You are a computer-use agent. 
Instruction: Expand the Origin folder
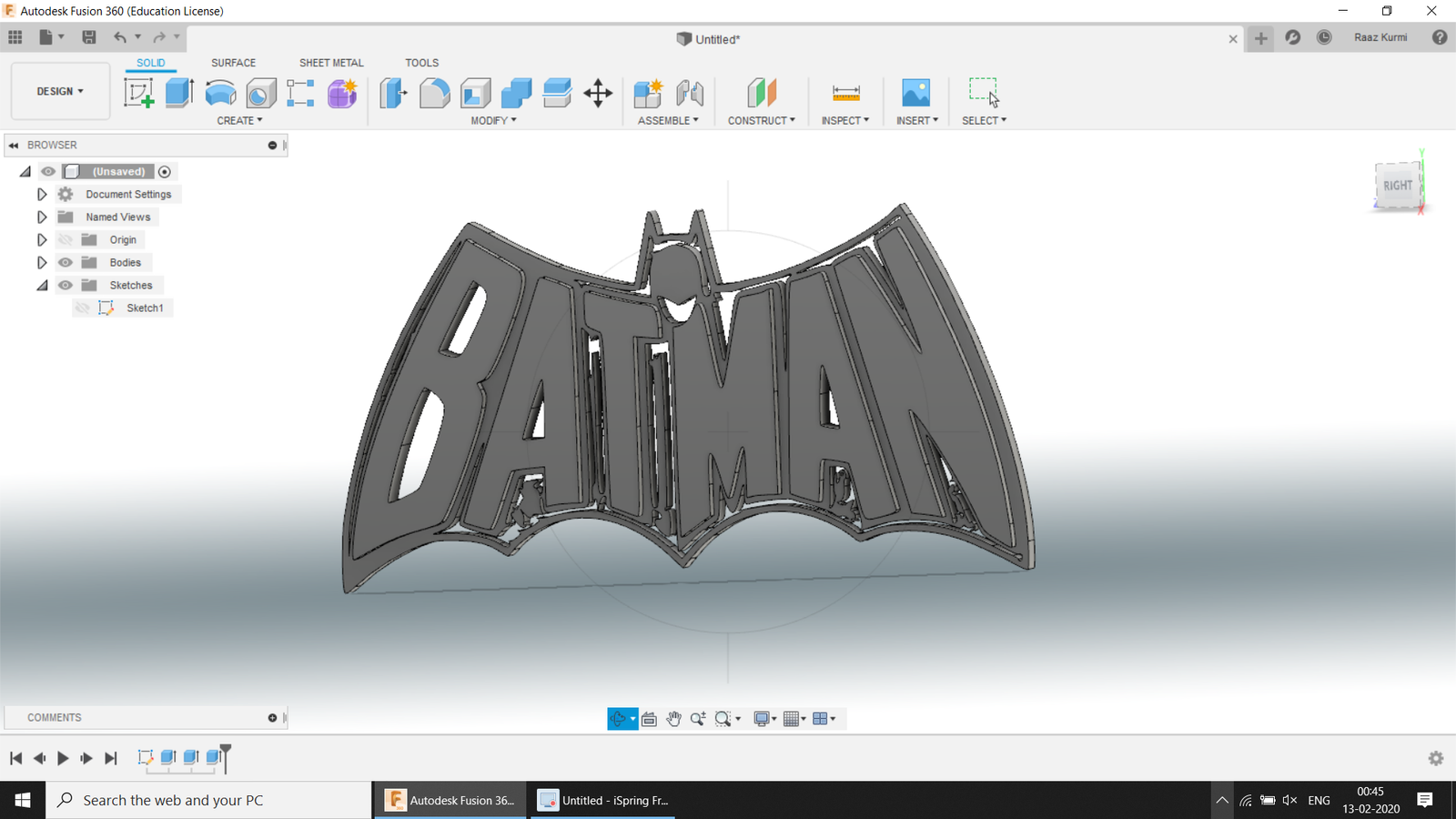[42, 239]
